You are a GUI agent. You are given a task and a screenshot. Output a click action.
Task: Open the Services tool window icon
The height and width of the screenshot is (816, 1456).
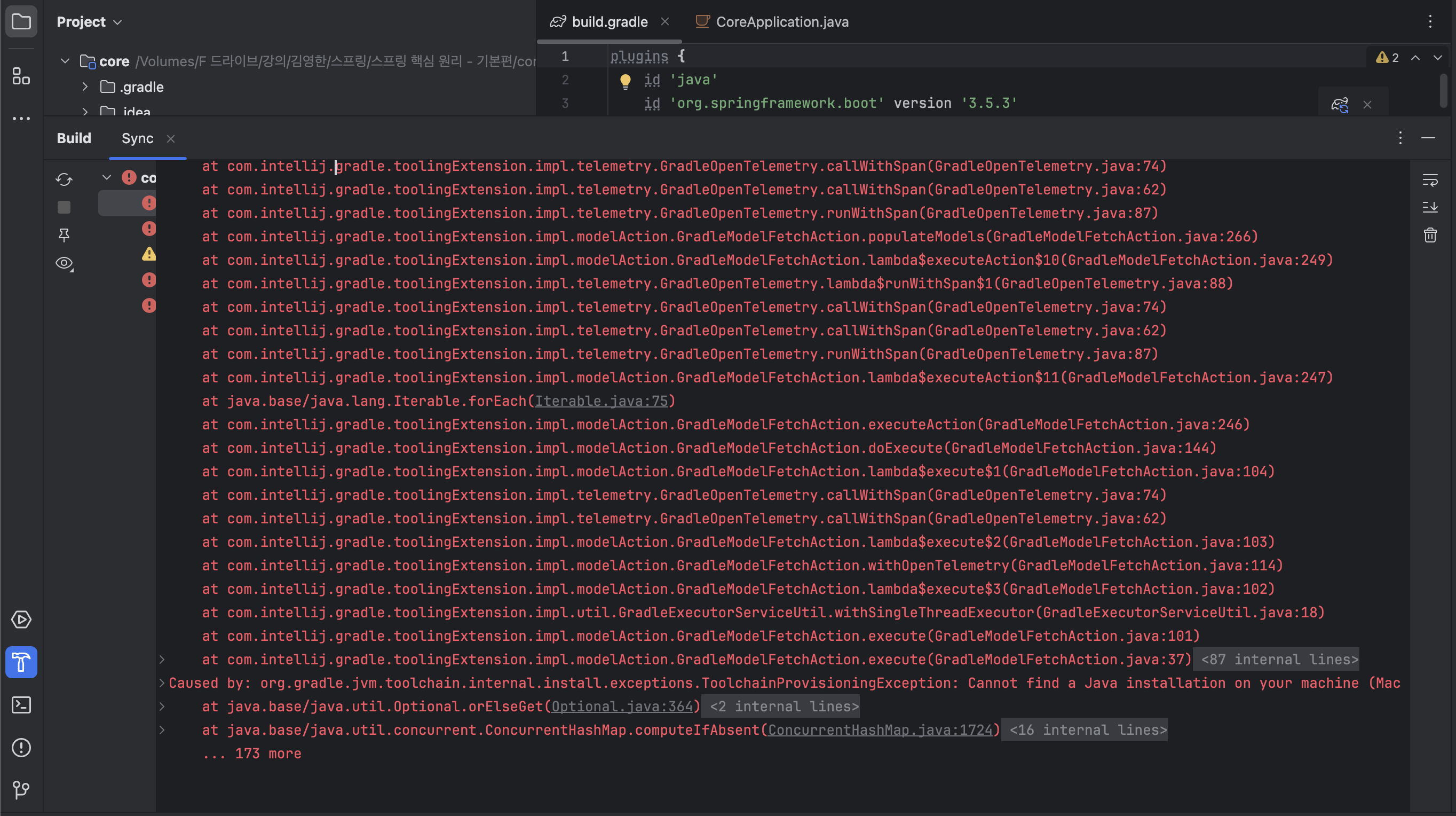click(21, 619)
